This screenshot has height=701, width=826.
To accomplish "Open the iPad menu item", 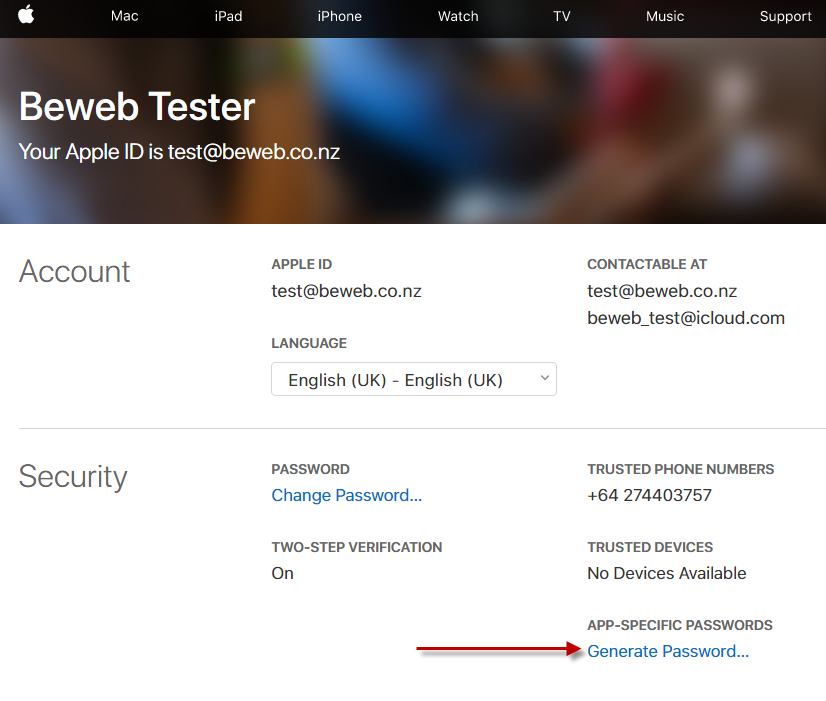I will tap(228, 16).
